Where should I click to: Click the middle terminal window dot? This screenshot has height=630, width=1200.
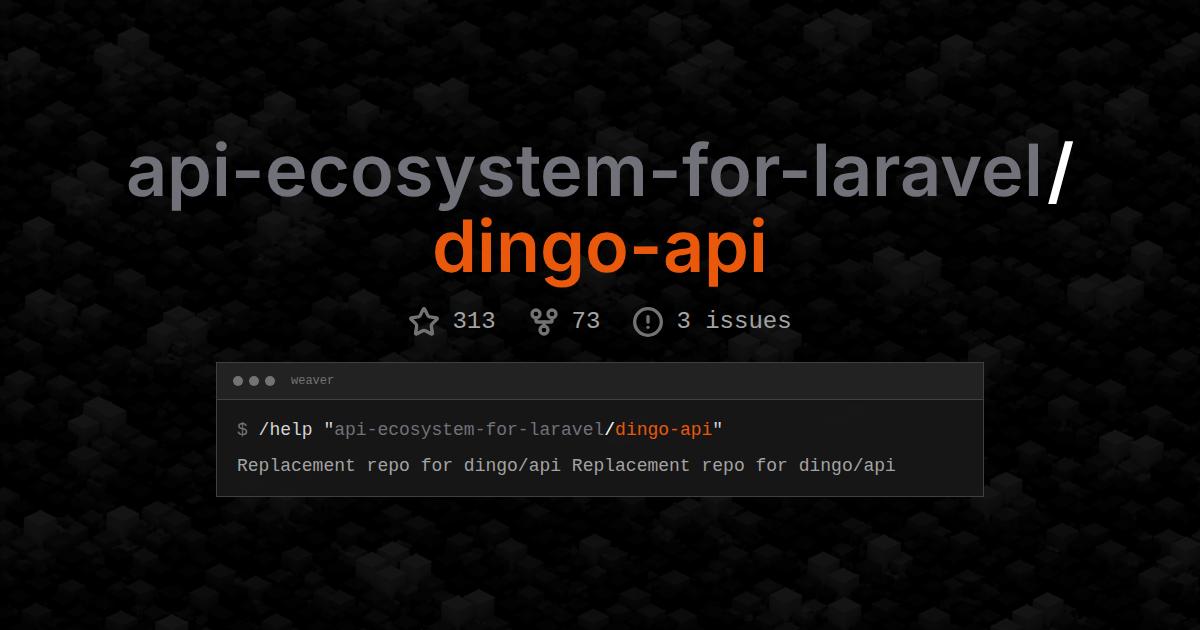[254, 381]
